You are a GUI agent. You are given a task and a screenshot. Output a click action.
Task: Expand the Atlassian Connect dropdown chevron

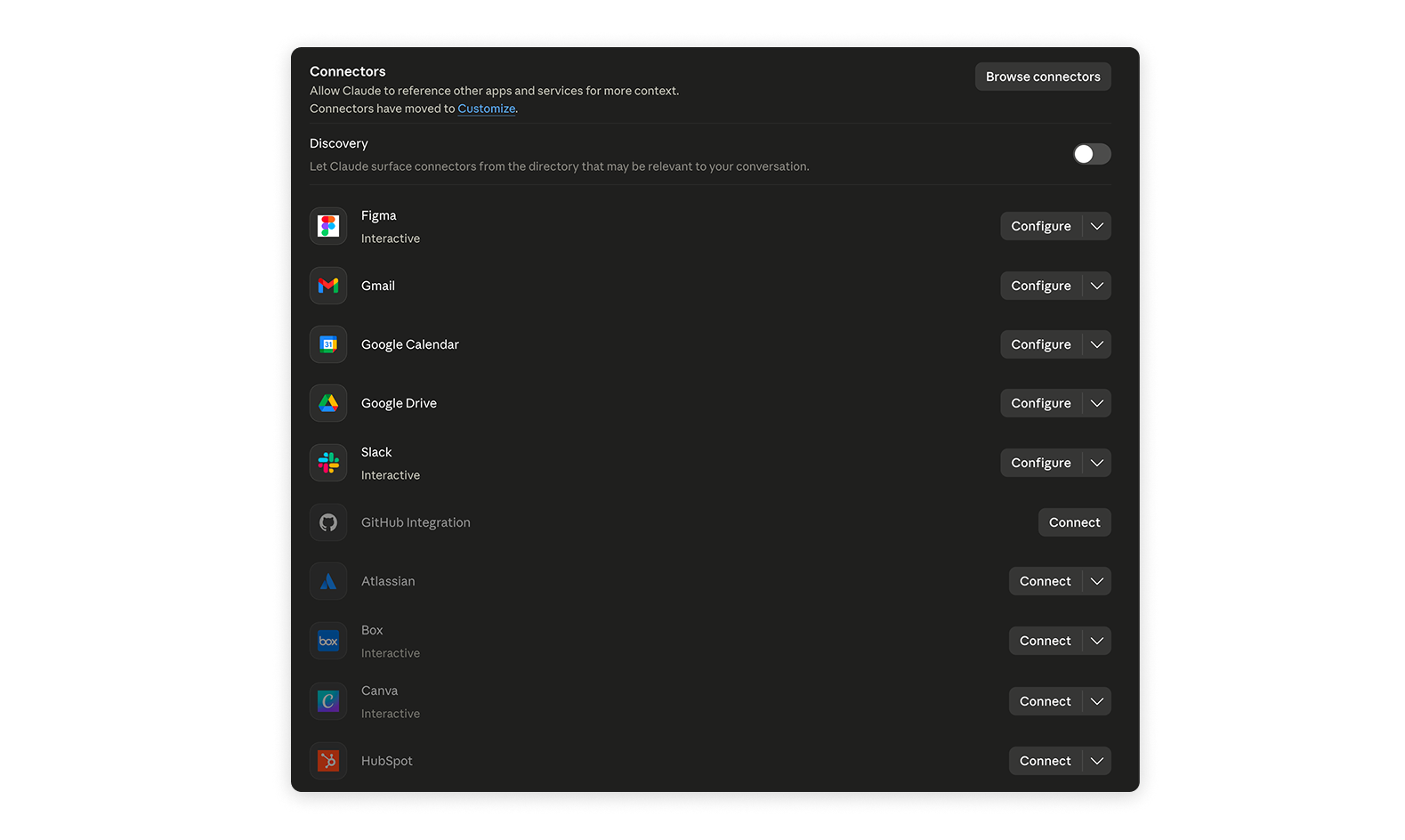1097,581
